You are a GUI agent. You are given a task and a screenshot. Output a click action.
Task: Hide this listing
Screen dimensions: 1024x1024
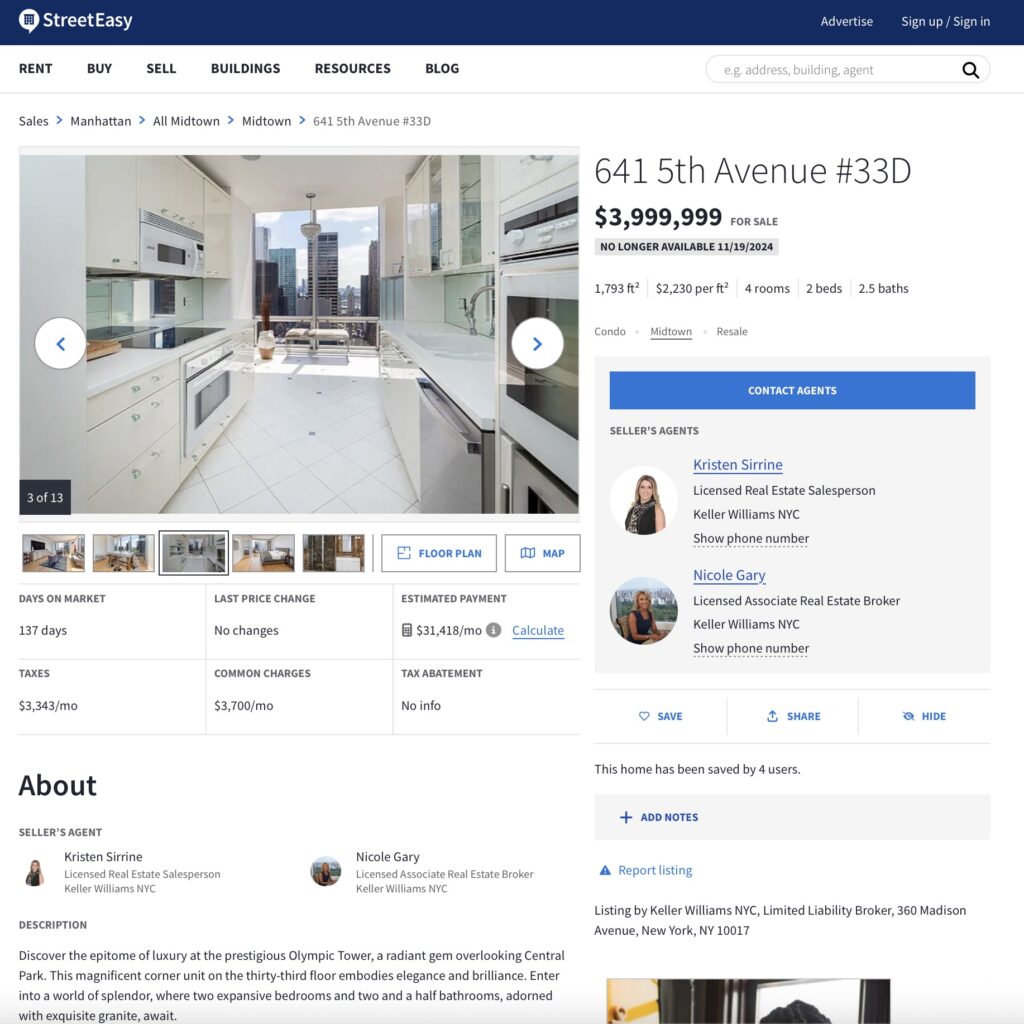[x=924, y=716]
